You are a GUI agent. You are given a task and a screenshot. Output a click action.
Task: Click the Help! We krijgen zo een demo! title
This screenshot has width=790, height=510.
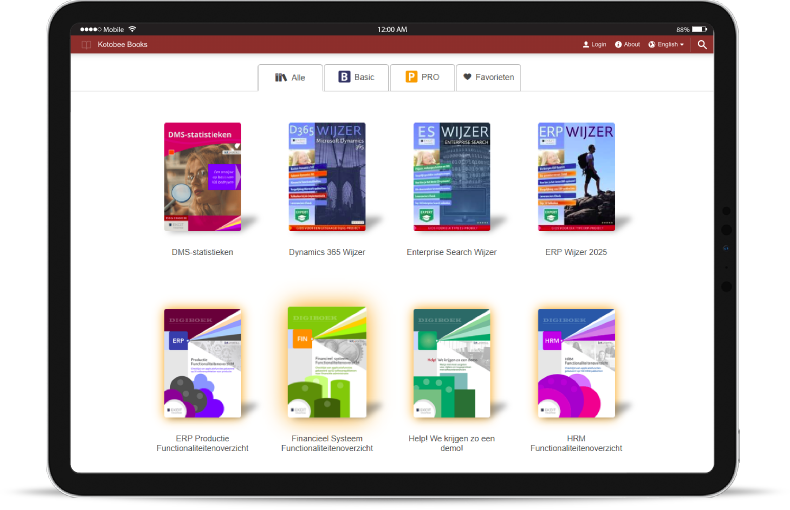[452, 443]
